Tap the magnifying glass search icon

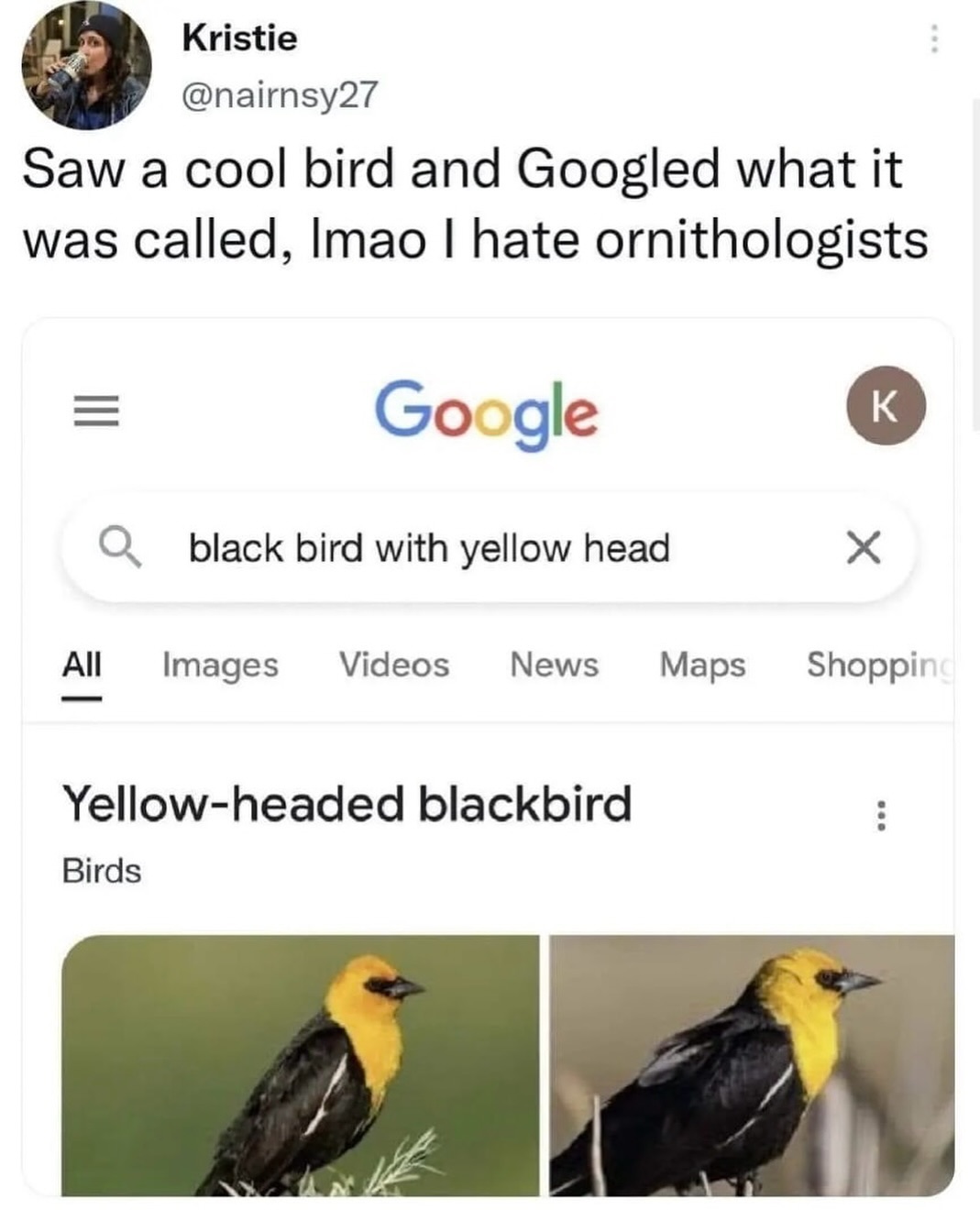tap(121, 547)
